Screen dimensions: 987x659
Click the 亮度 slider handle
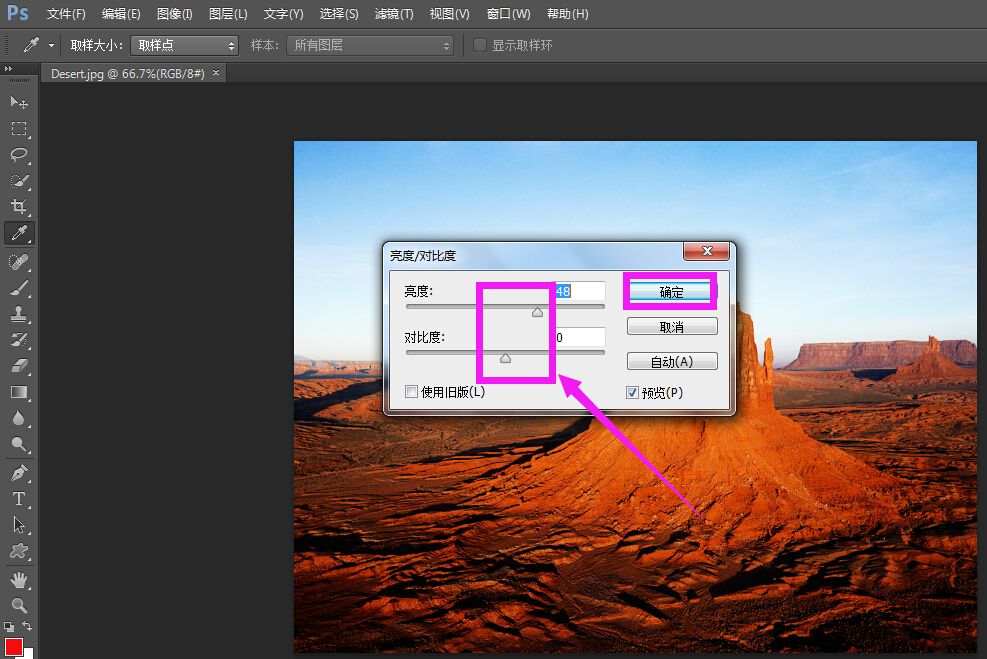[537, 312]
